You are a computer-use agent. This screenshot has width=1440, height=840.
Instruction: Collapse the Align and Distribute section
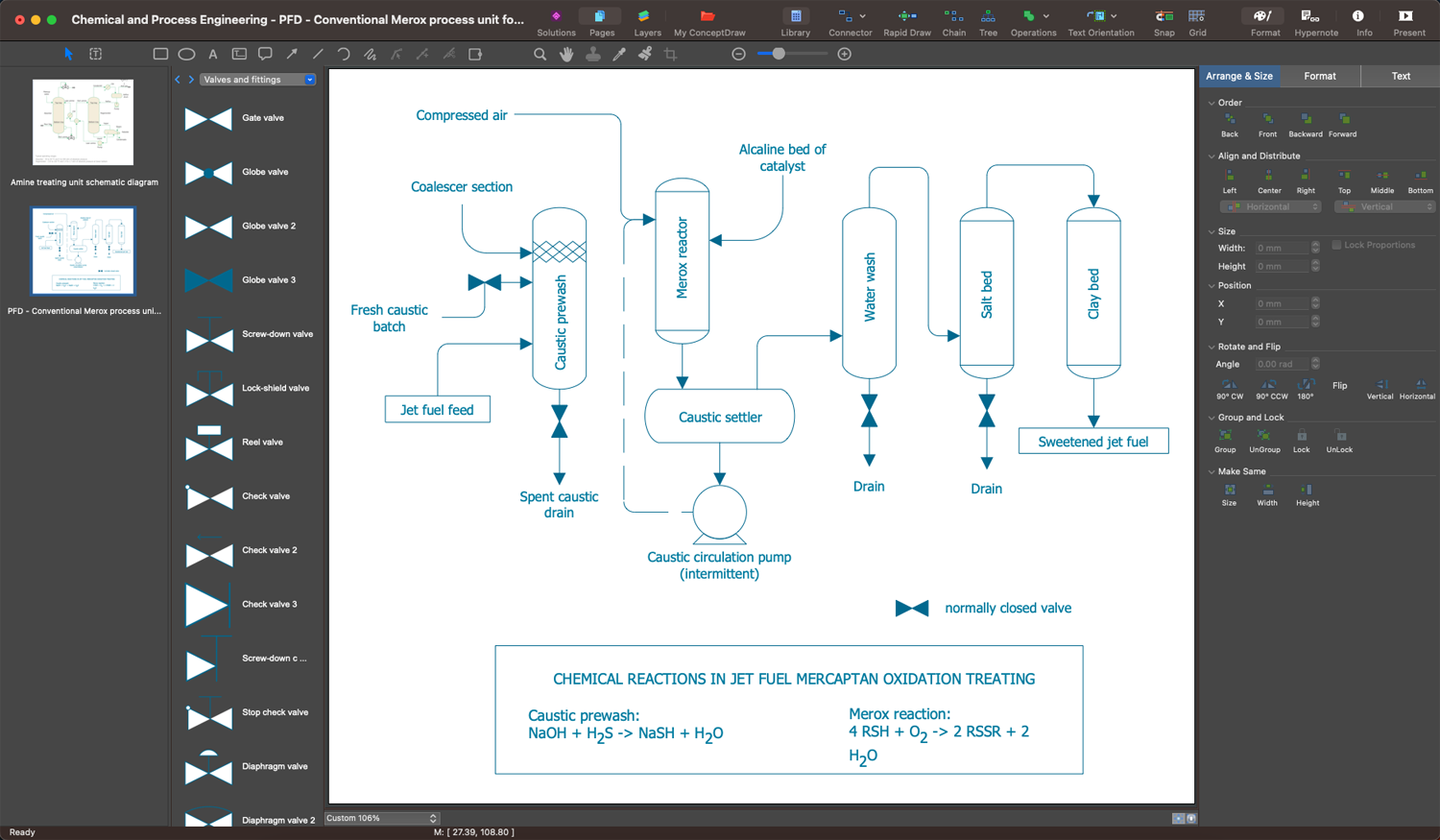[x=1212, y=156]
